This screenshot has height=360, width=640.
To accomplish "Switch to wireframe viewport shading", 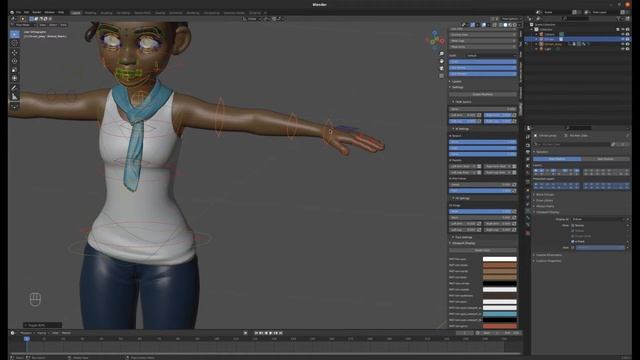I will pos(500,25).
